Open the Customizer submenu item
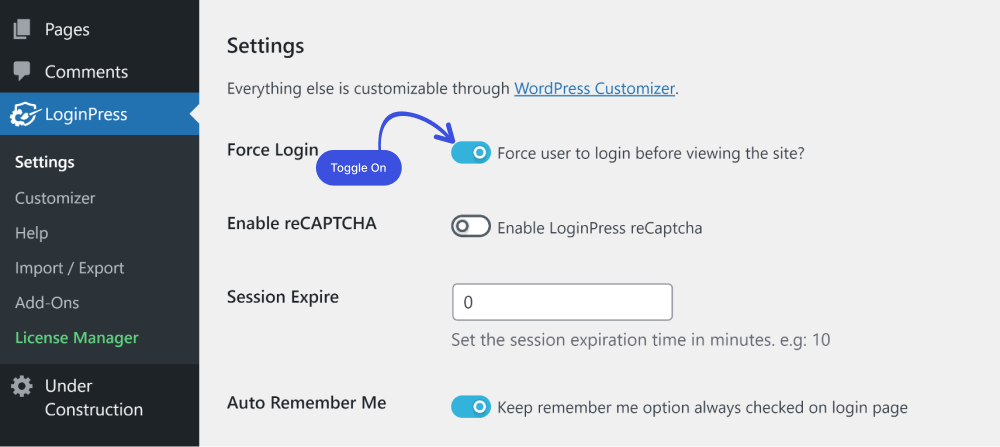 click(55, 198)
